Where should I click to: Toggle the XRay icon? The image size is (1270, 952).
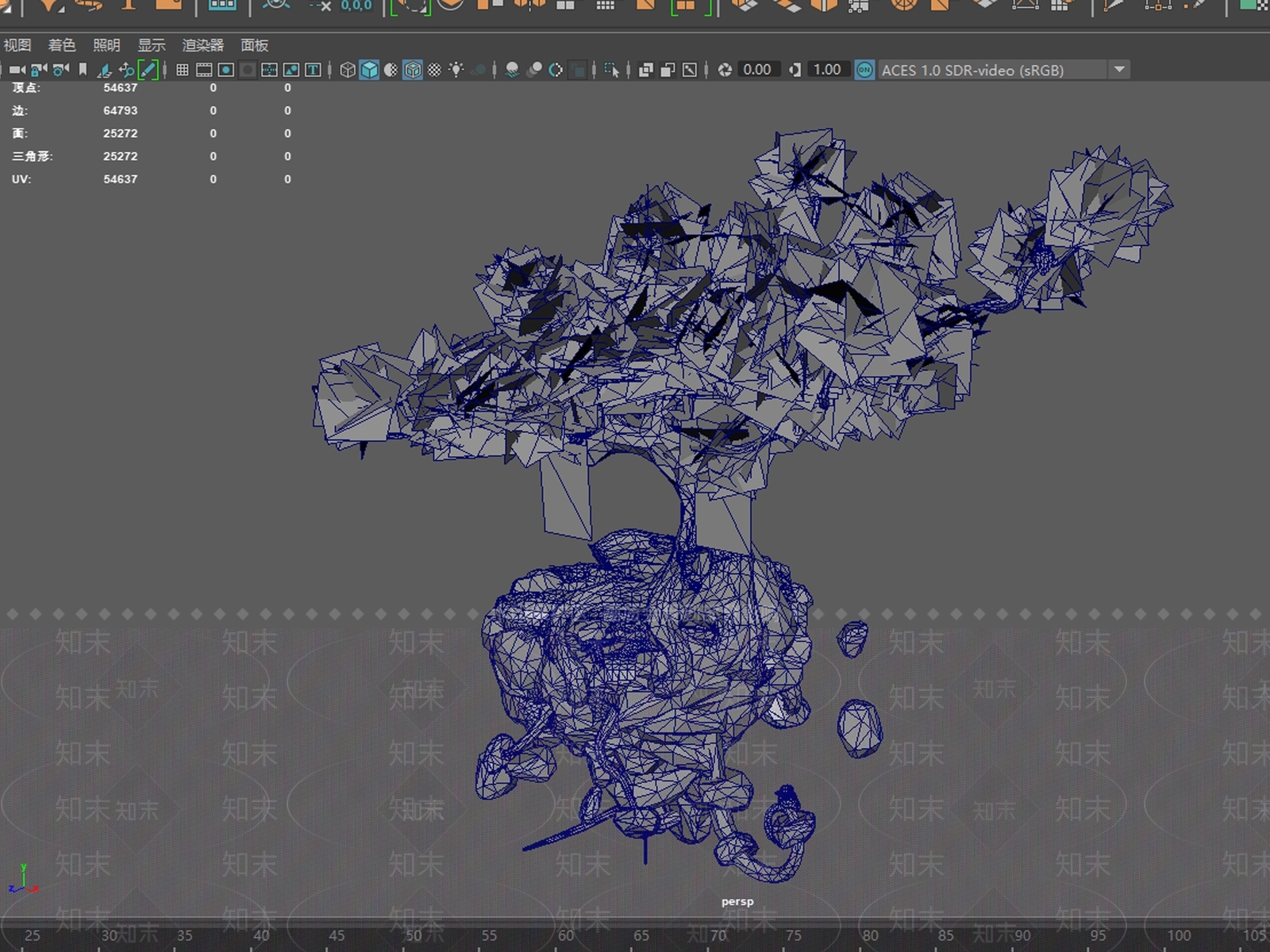[646, 70]
